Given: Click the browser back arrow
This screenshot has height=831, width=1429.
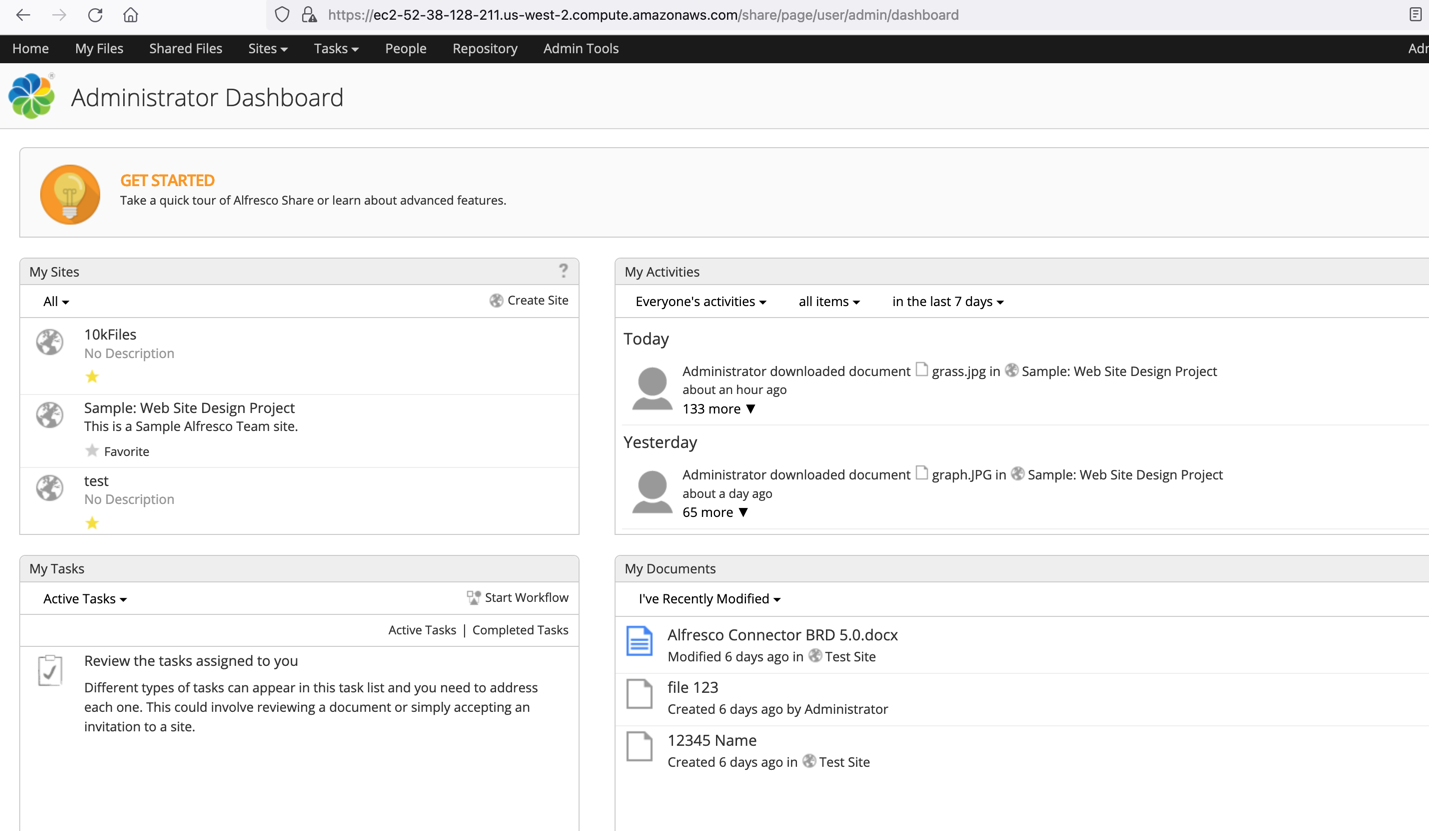Looking at the screenshot, I should [x=23, y=15].
